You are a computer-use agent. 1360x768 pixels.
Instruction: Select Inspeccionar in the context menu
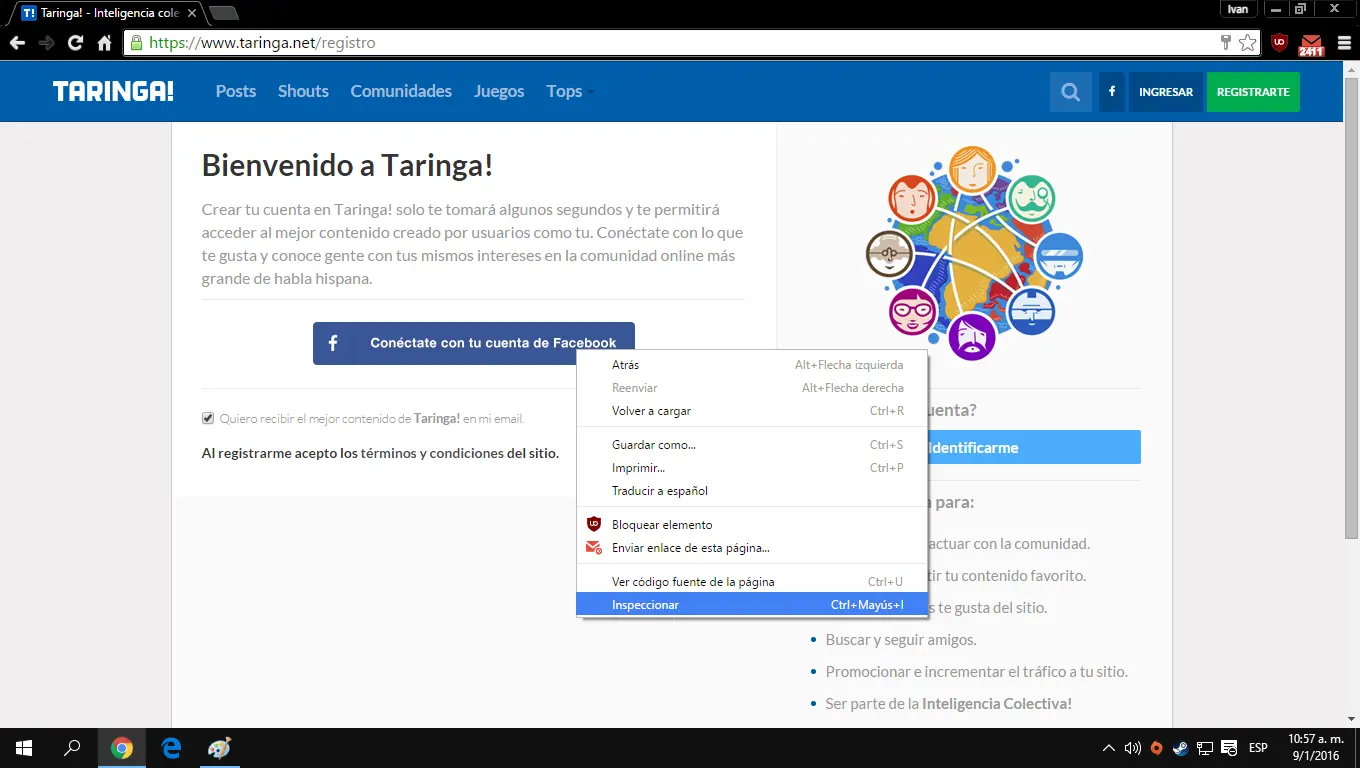coord(752,605)
